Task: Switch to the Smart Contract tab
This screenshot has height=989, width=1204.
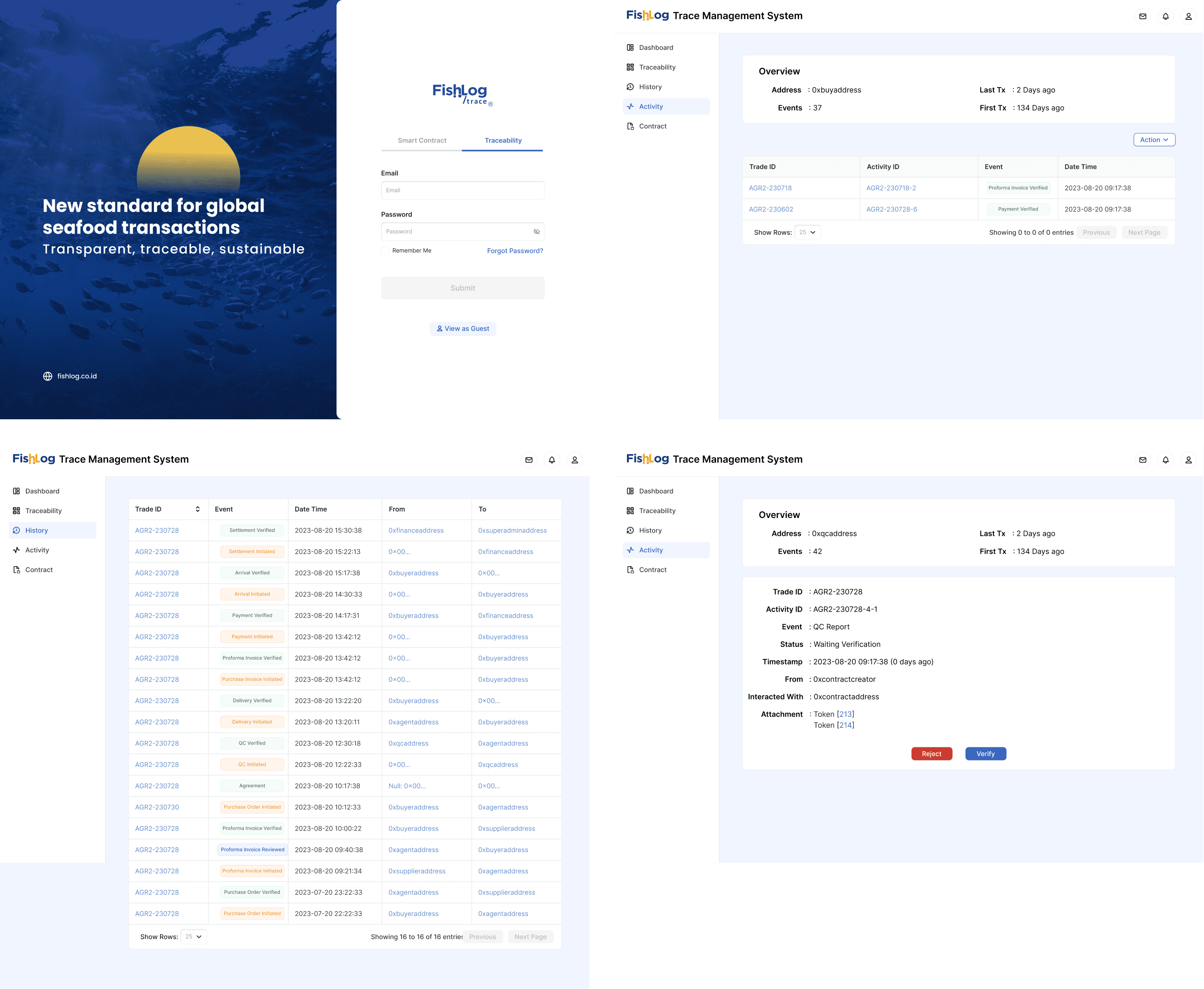Action: [x=422, y=141]
